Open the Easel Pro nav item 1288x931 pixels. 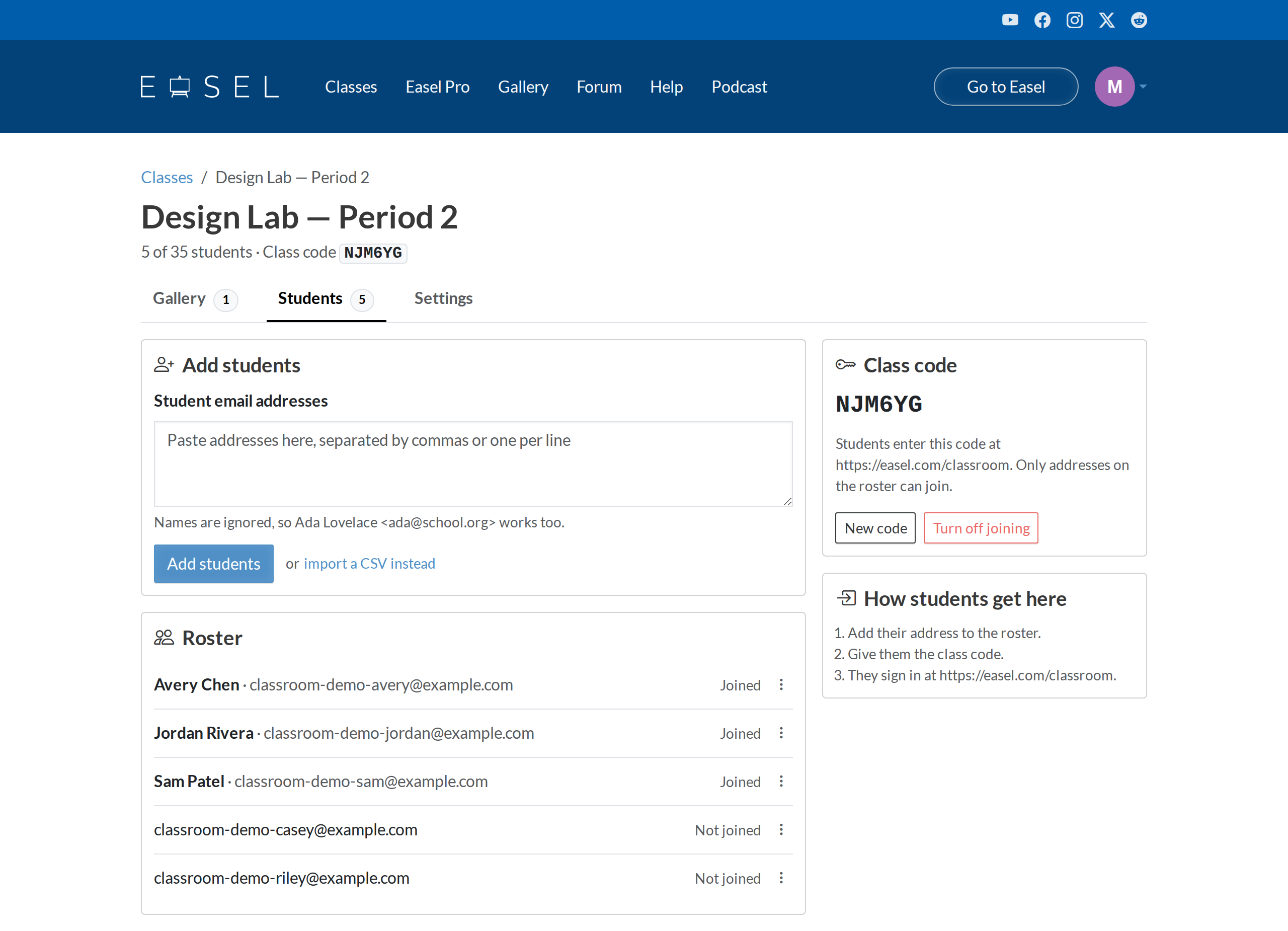point(437,87)
